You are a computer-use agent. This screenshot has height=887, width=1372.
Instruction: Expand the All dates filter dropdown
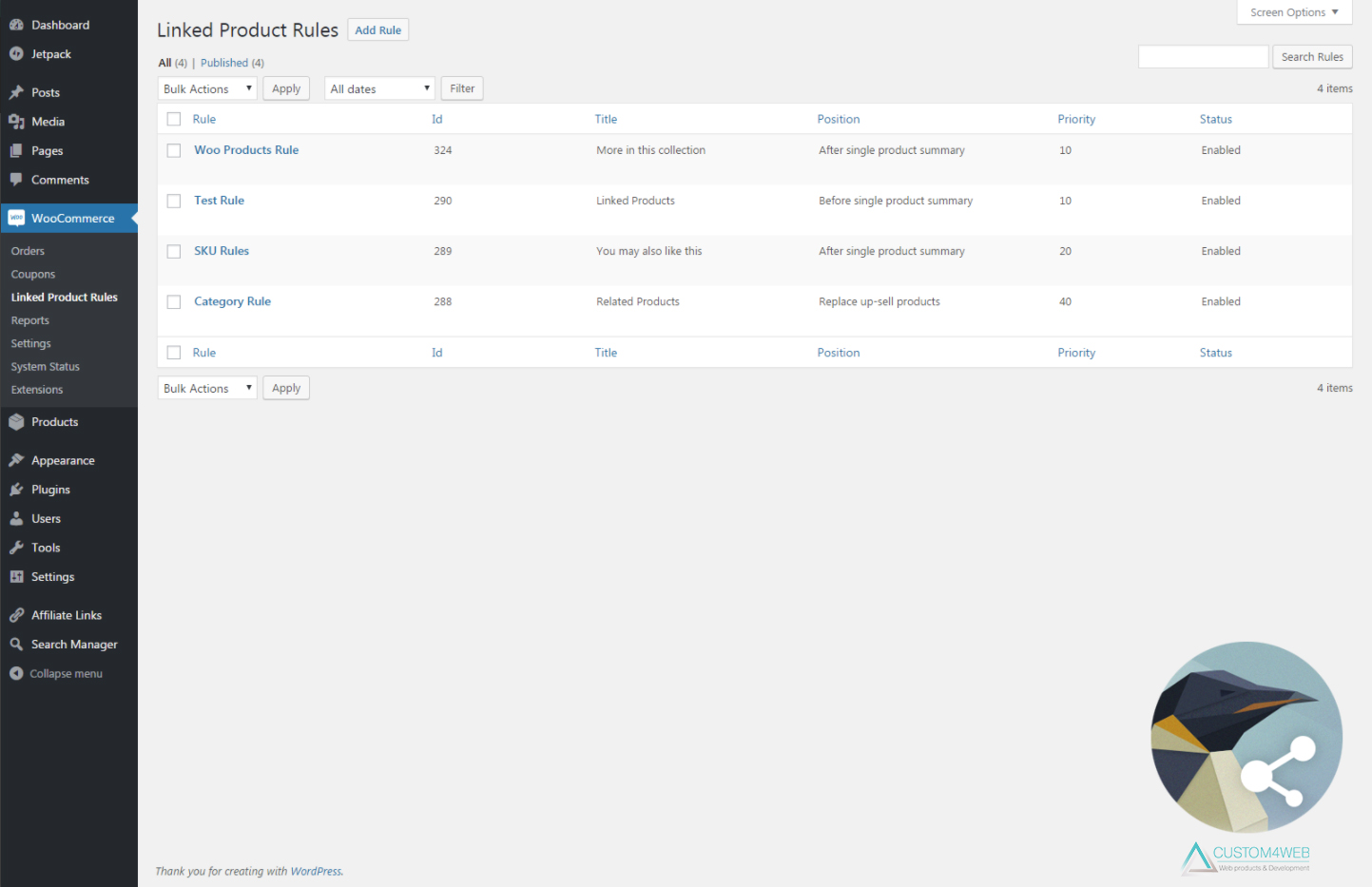tap(379, 88)
